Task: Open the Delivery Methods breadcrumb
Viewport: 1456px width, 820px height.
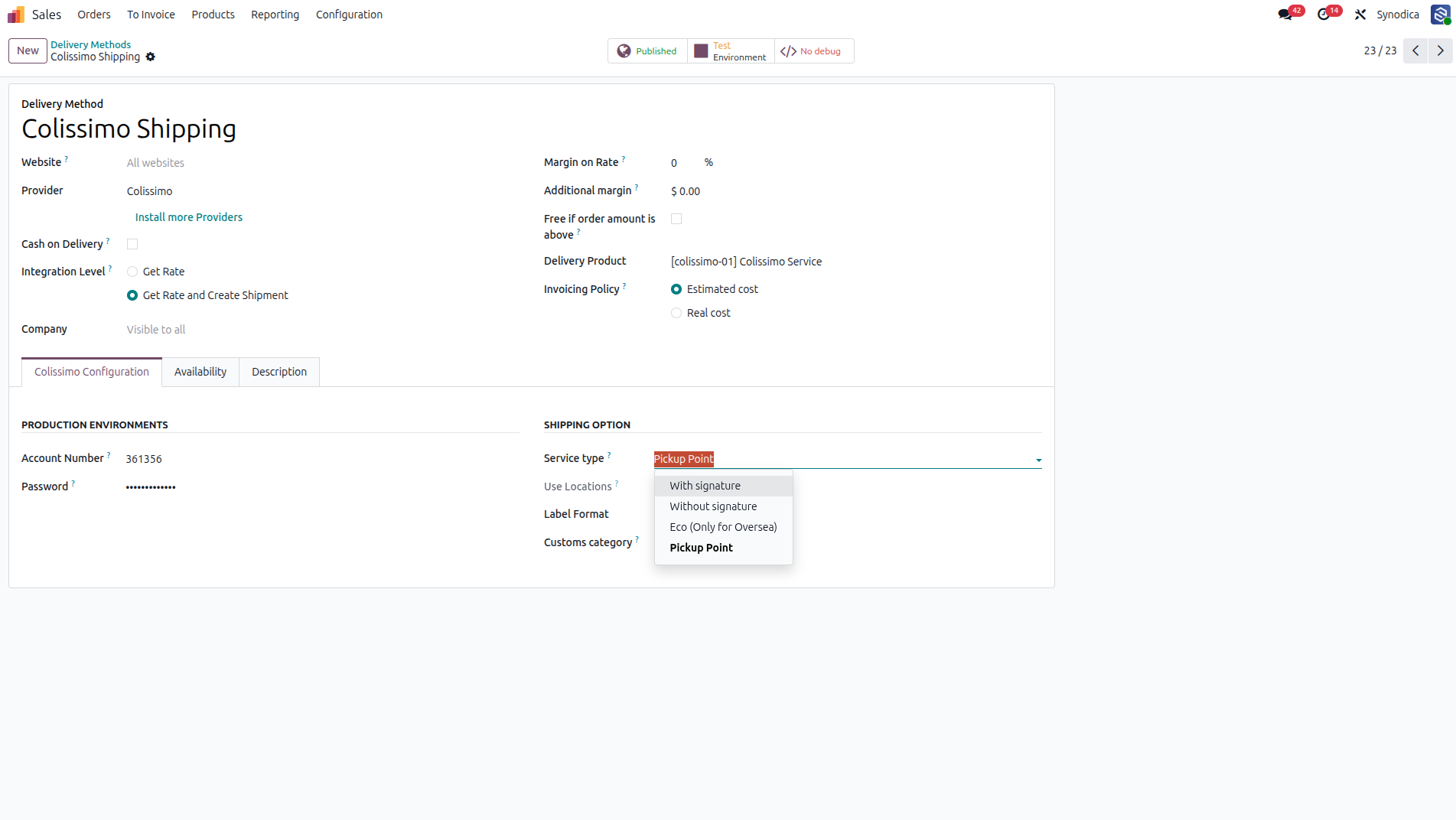Action: click(90, 44)
